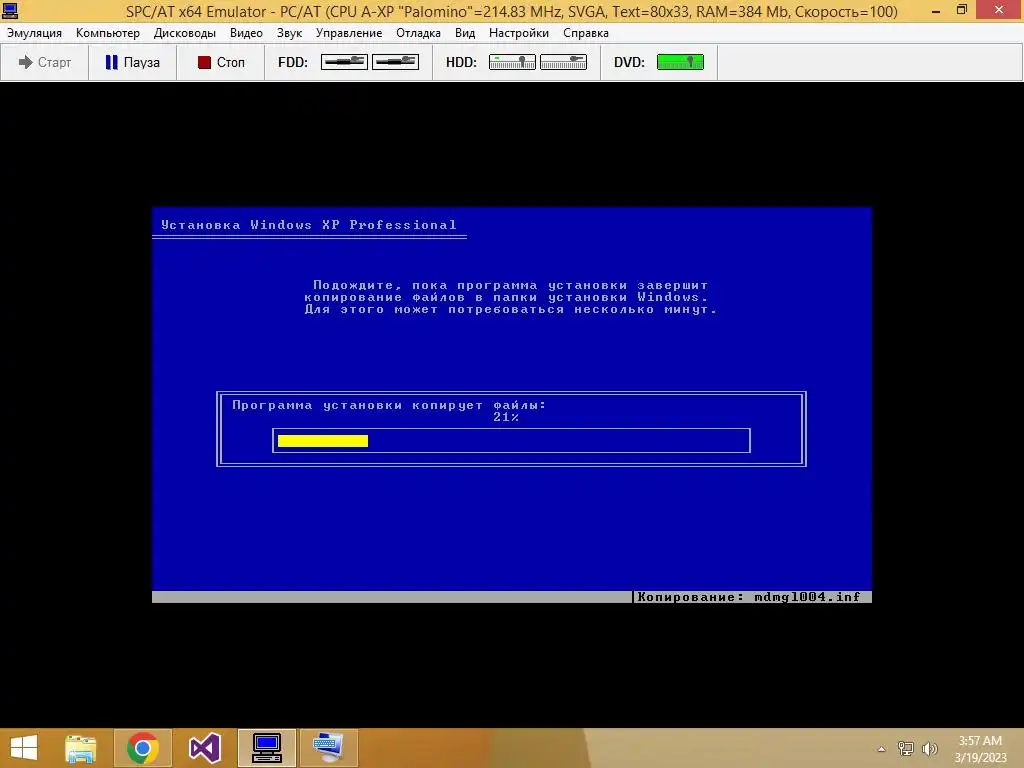The height and width of the screenshot is (768, 1024).
Task: Click the volume speaker tray icon
Action: 930,748
